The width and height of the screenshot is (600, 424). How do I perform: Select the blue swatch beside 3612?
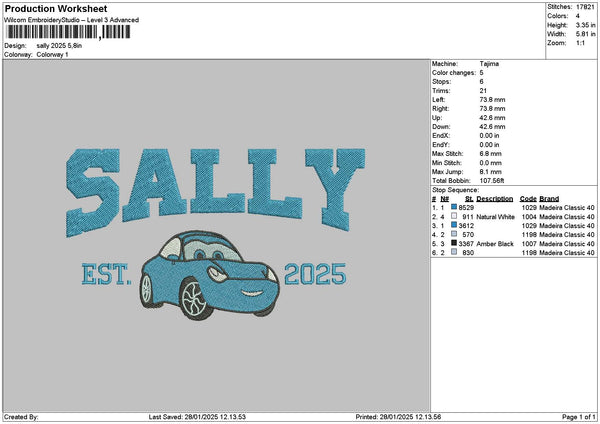pyautogui.click(x=455, y=225)
